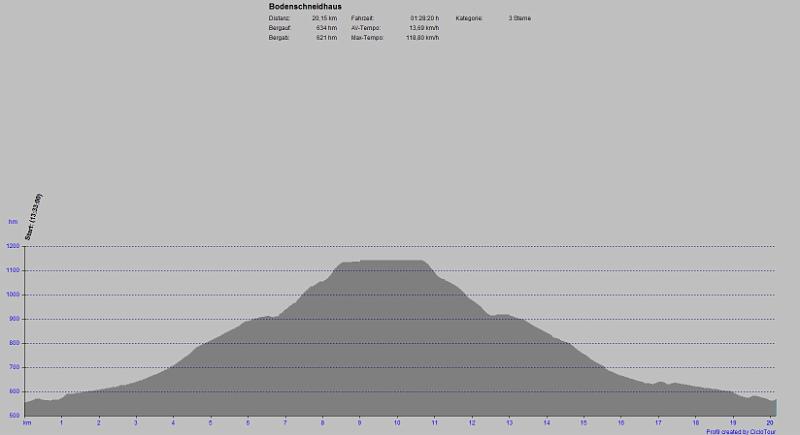Click the AV-Tempo value 13,69 km/h
This screenshot has height=435, width=800.
point(423,28)
